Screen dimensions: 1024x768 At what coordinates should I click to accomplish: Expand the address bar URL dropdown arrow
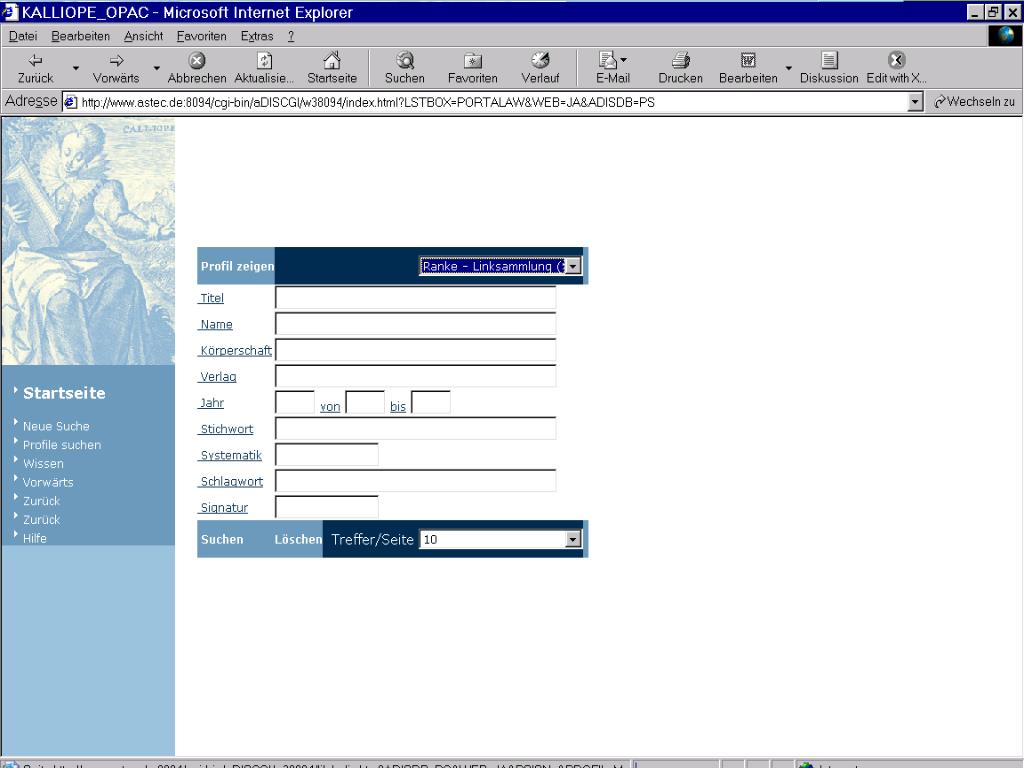914,102
